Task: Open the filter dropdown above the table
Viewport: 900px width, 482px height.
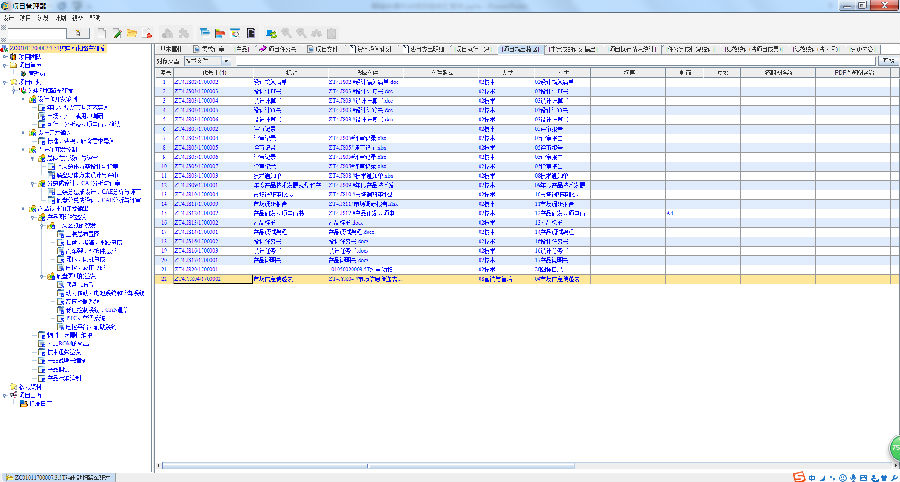Action: (228, 61)
